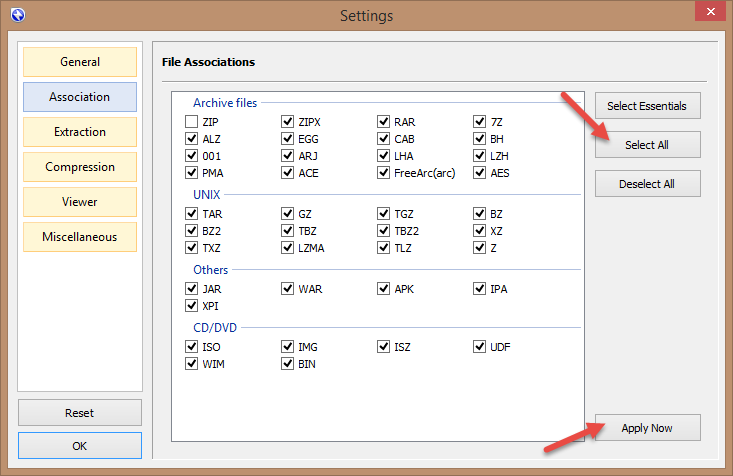Go to the Compression settings tab
The image size is (733, 476).
point(80,167)
